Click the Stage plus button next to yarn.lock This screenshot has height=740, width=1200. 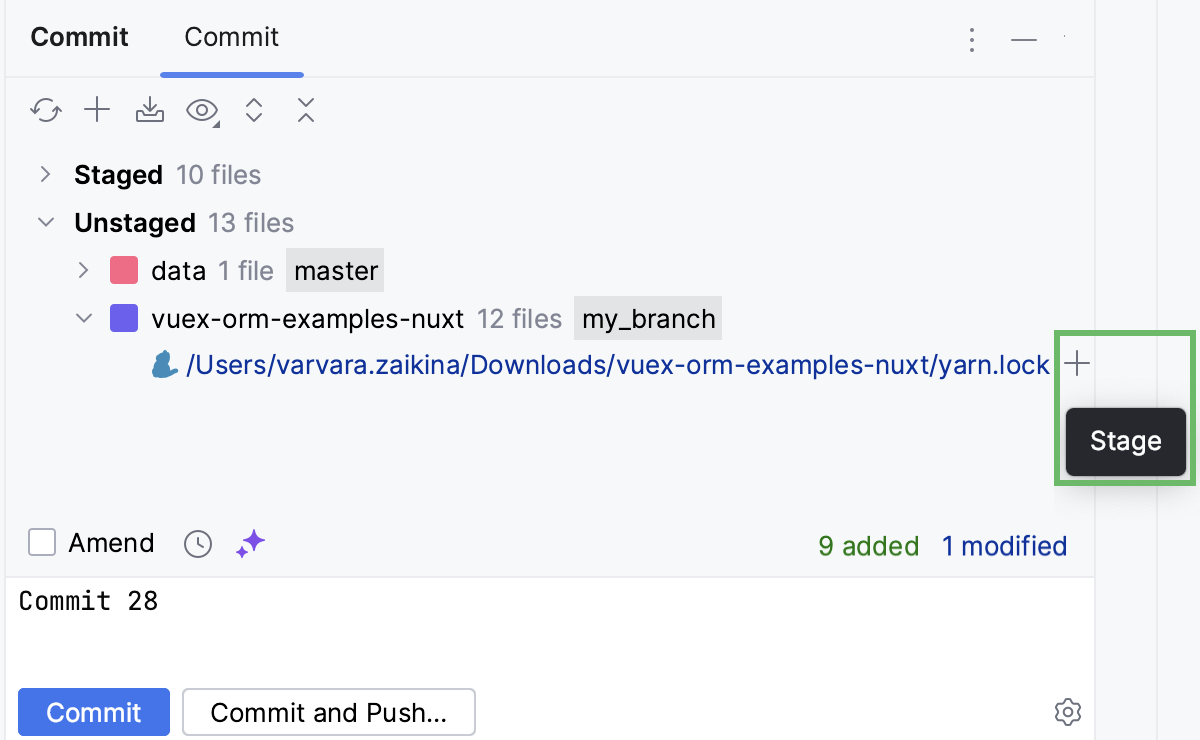1077,364
